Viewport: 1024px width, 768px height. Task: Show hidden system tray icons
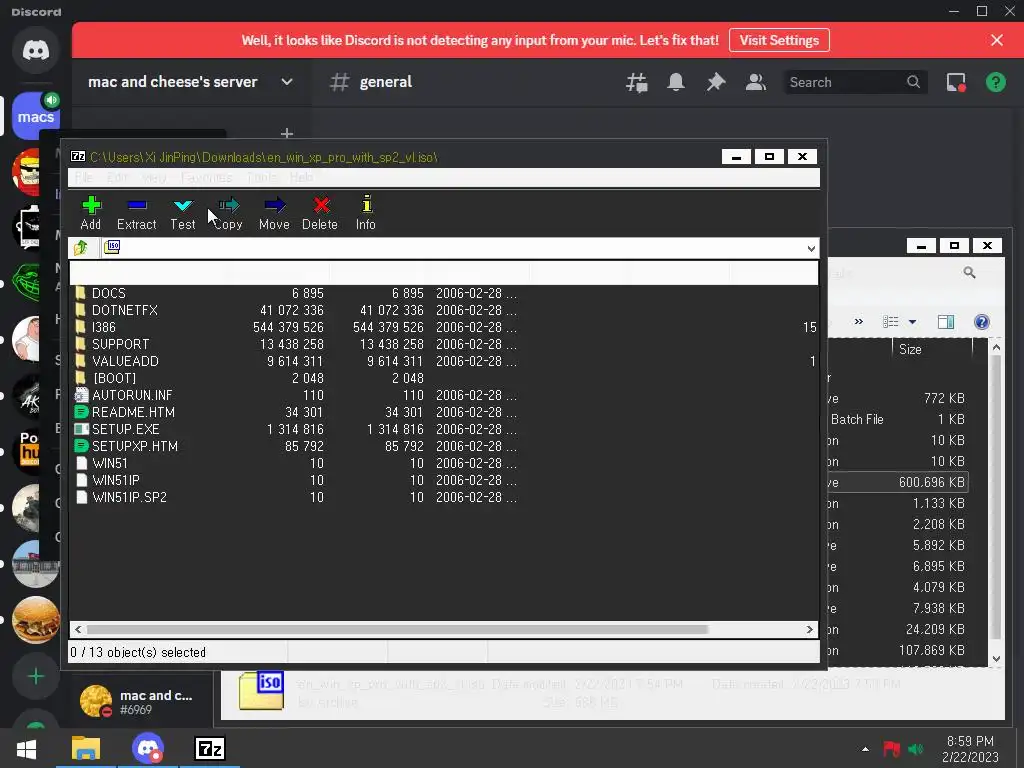point(865,749)
